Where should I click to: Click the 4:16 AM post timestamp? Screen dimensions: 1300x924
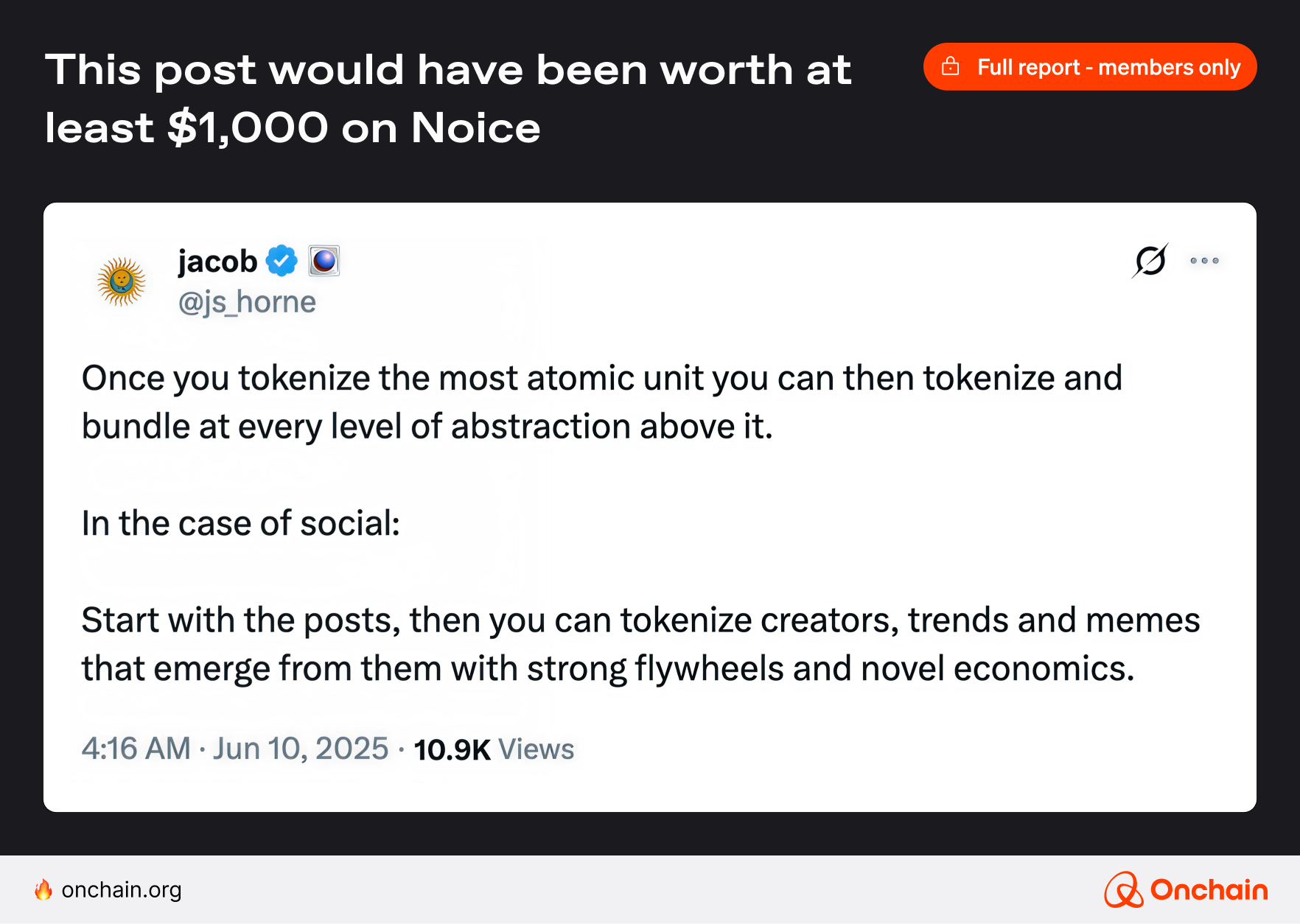[136, 749]
